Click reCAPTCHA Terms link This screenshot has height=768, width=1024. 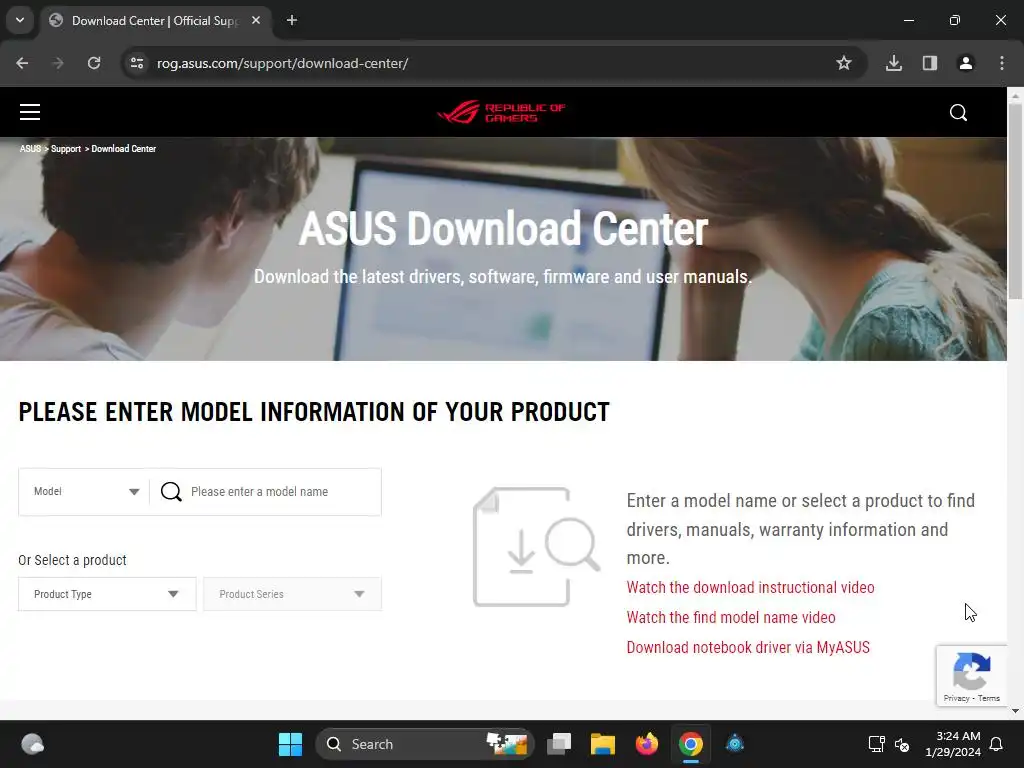tap(989, 698)
